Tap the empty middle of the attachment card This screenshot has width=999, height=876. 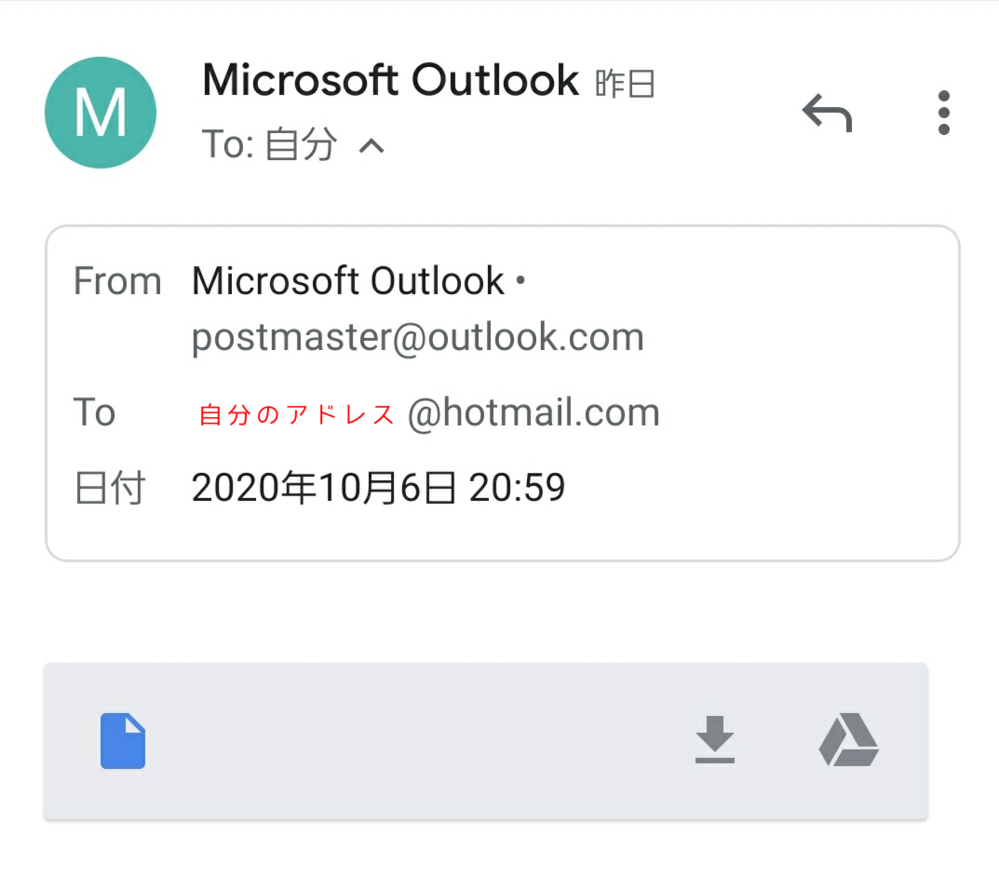tap(420, 741)
